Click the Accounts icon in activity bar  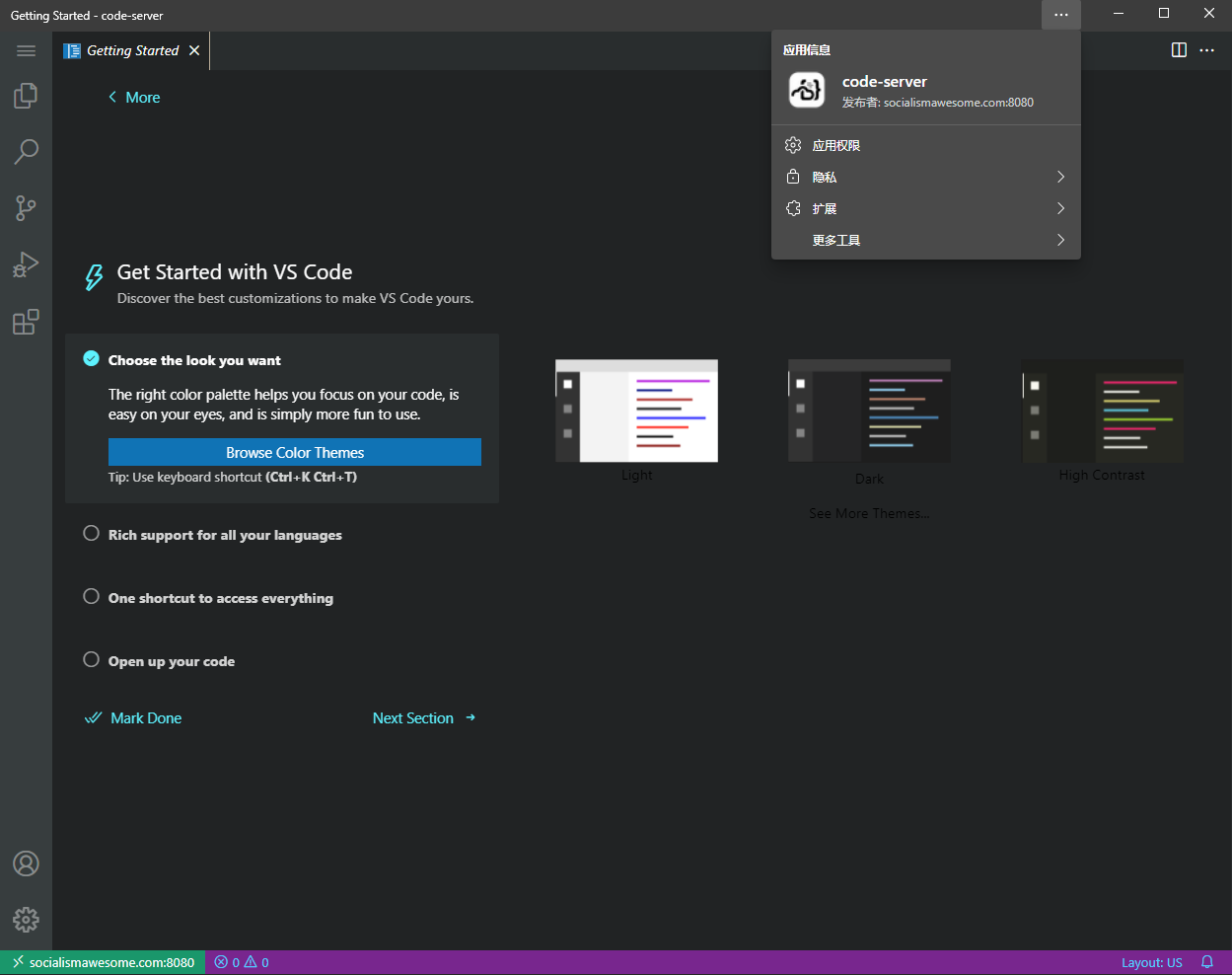tap(26, 863)
